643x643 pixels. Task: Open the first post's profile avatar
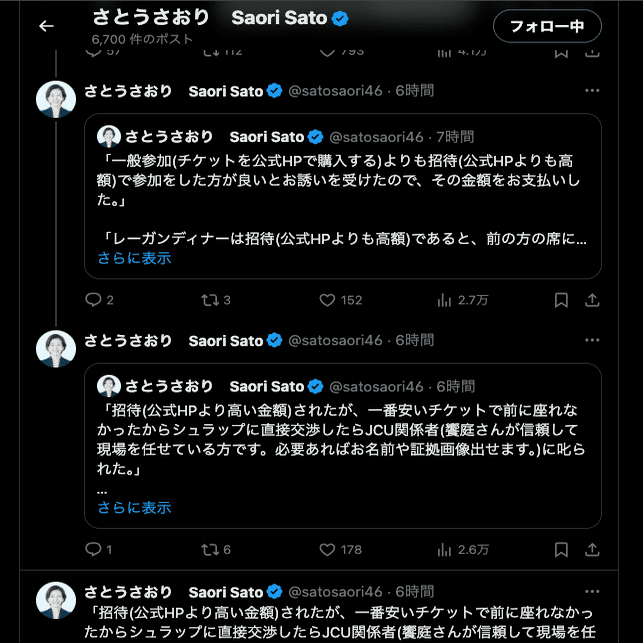click(56, 98)
